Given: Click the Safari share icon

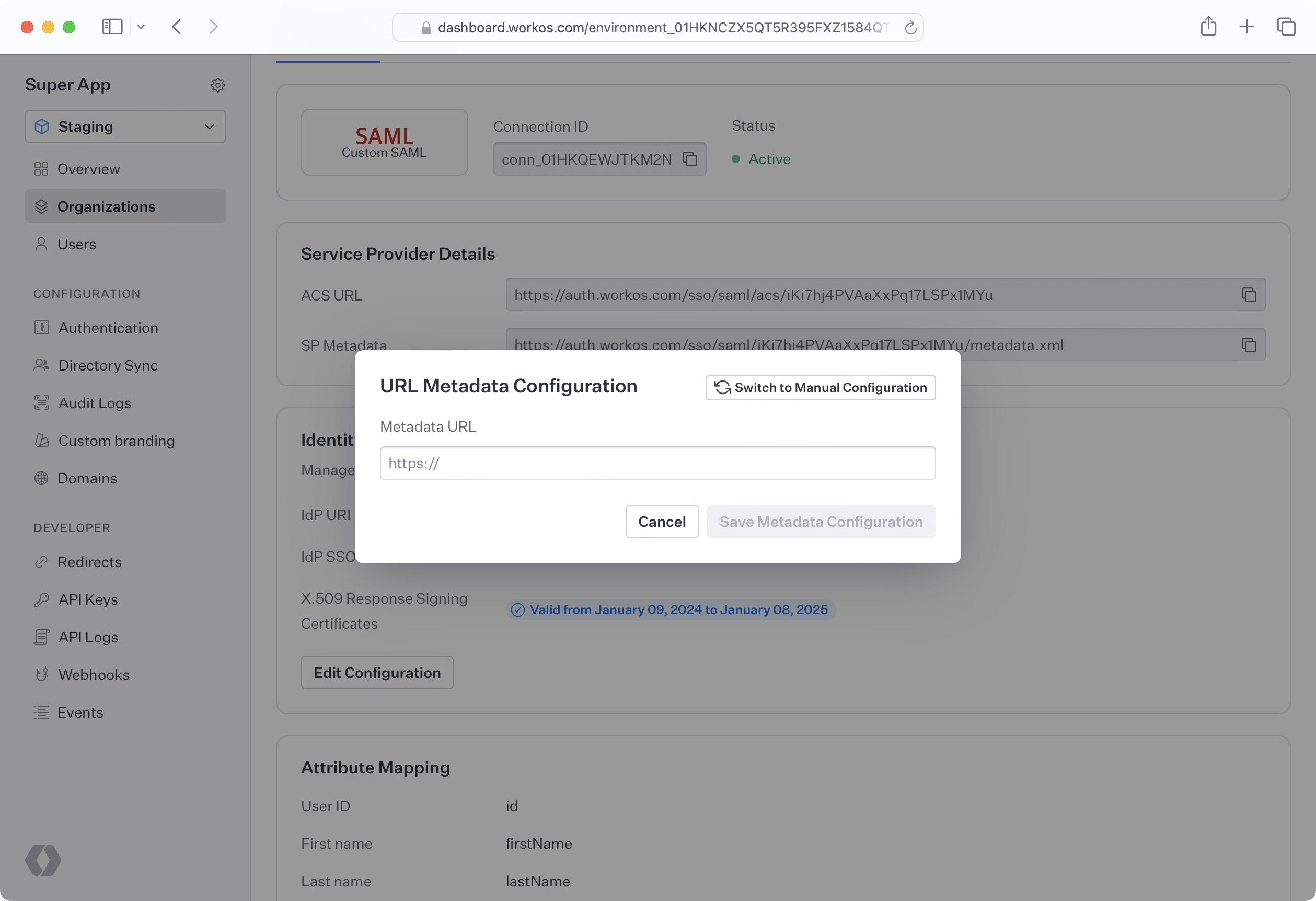Looking at the screenshot, I should (1208, 27).
